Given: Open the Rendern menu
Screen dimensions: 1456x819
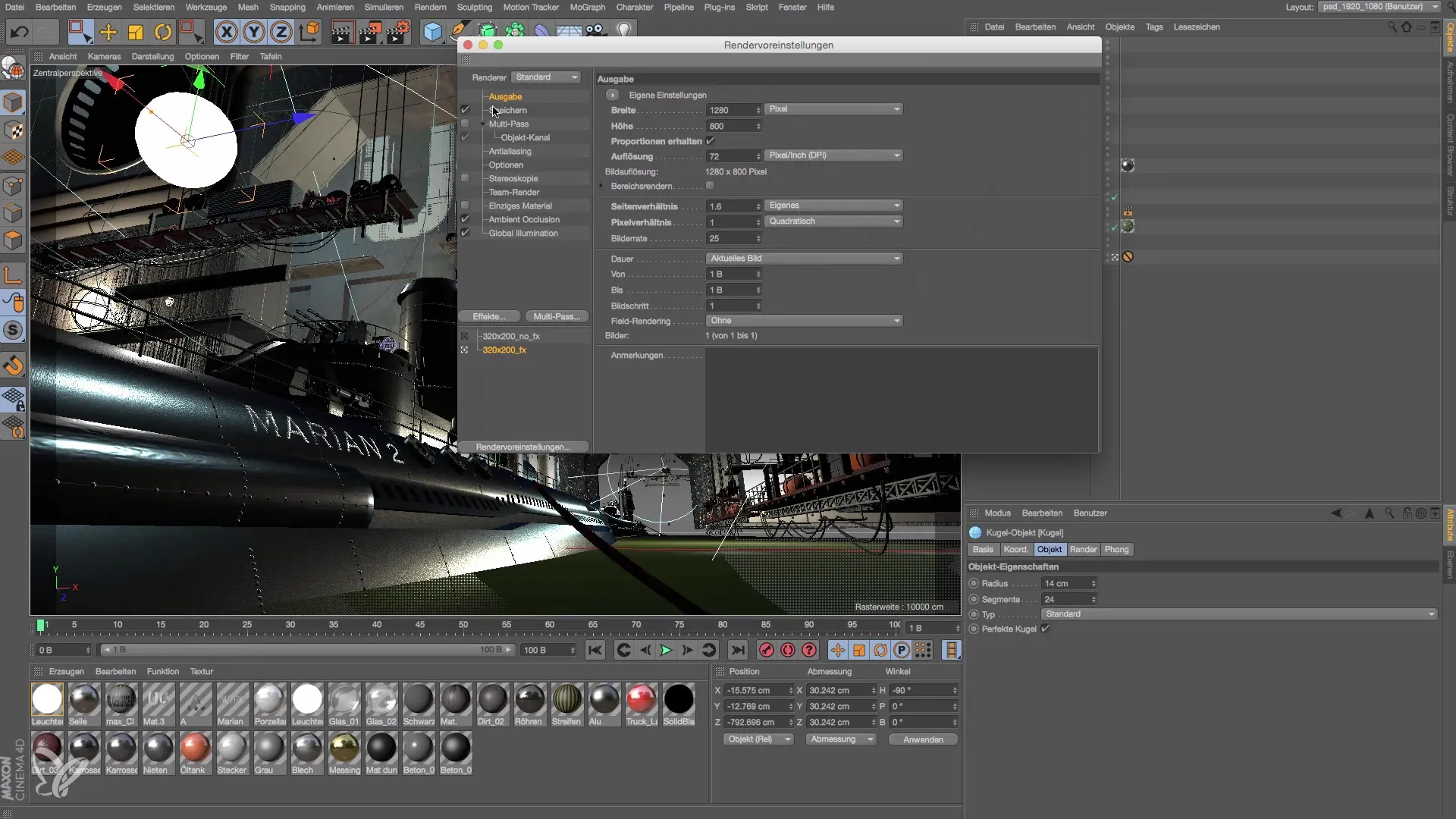Looking at the screenshot, I should pos(430,7).
